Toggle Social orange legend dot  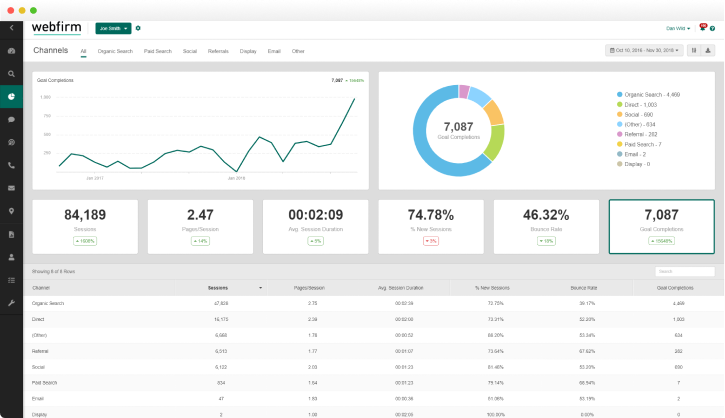tap(620, 114)
